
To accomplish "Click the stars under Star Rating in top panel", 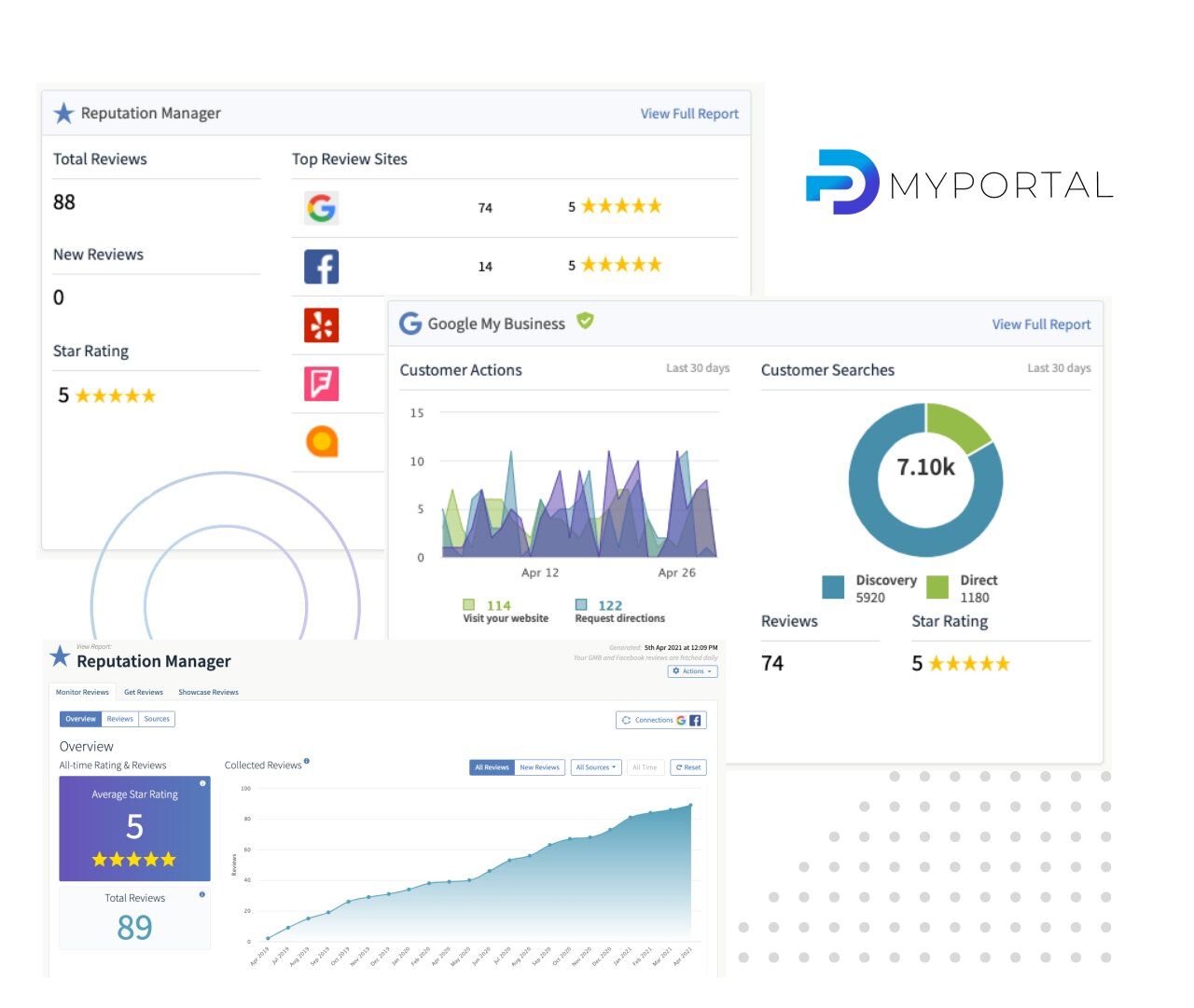I will point(116,395).
